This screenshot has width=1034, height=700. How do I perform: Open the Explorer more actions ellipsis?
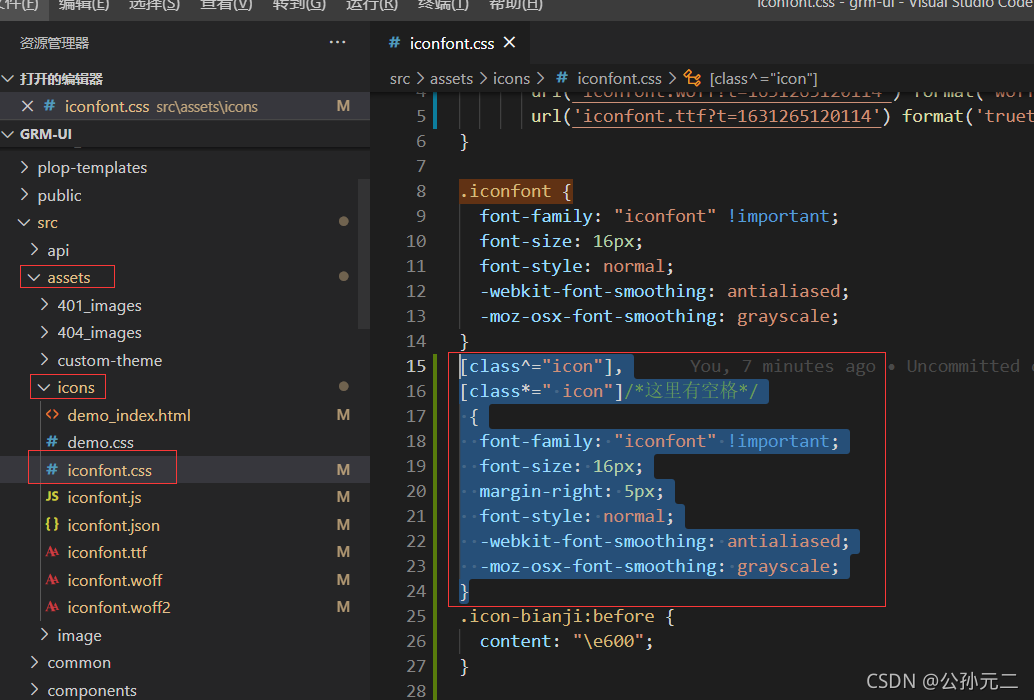click(337, 42)
